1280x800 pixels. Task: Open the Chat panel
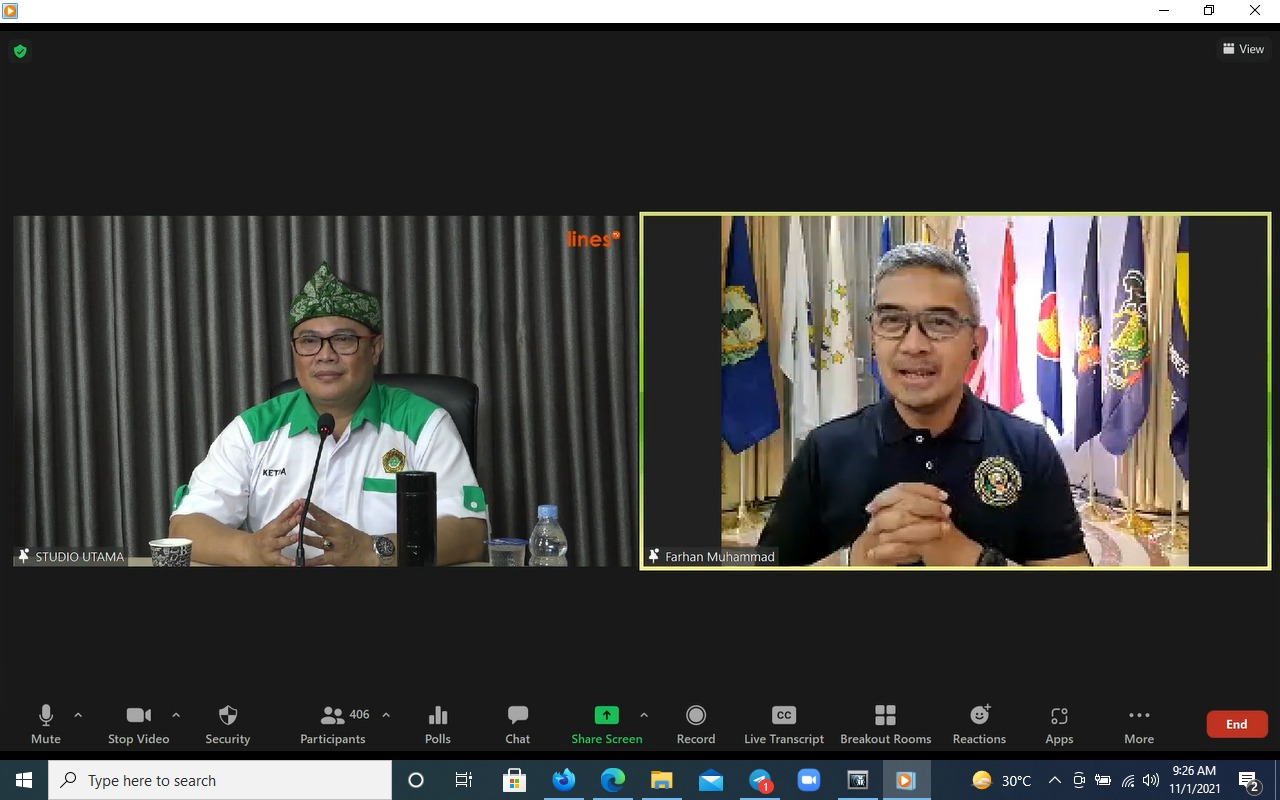pyautogui.click(x=518, y=725)
